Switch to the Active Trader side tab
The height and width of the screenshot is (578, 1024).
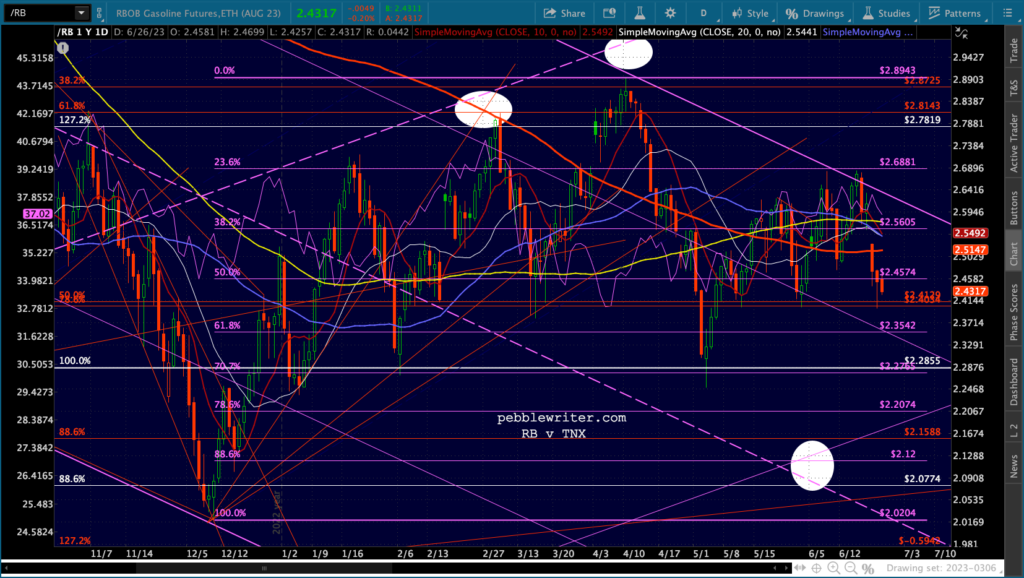[x=1014, y=142]
